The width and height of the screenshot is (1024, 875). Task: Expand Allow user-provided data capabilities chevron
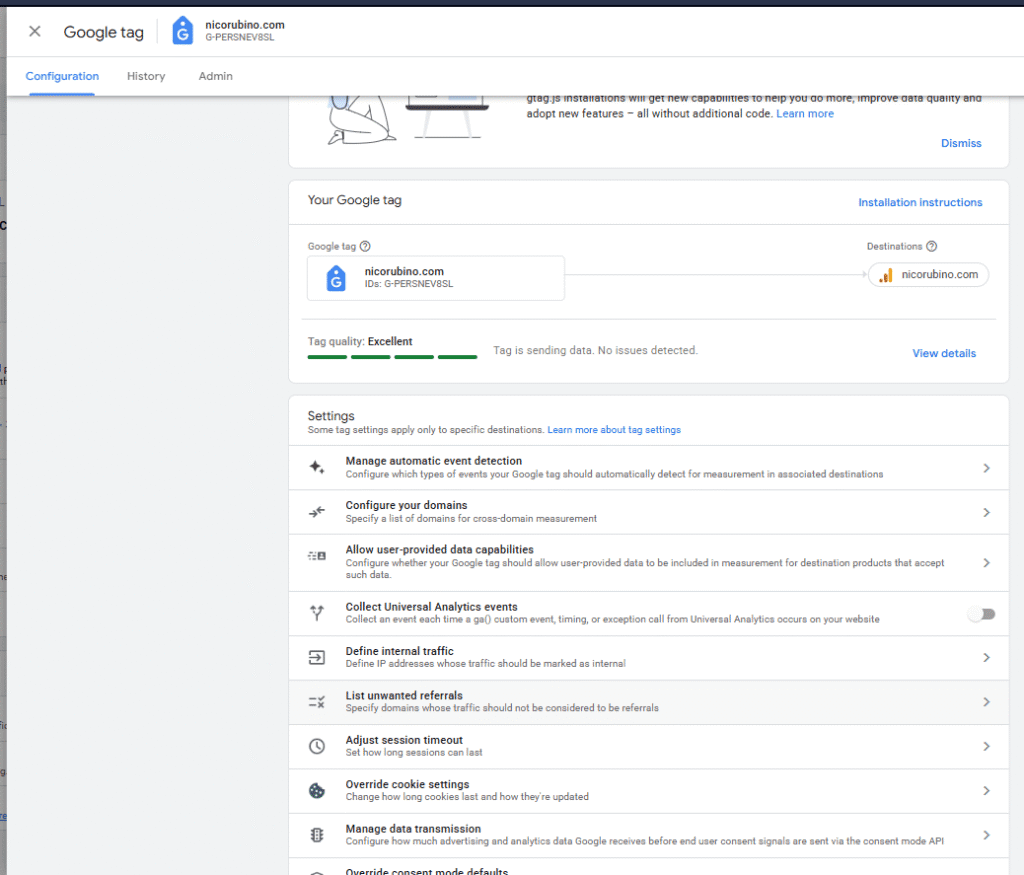pos(986,563)
